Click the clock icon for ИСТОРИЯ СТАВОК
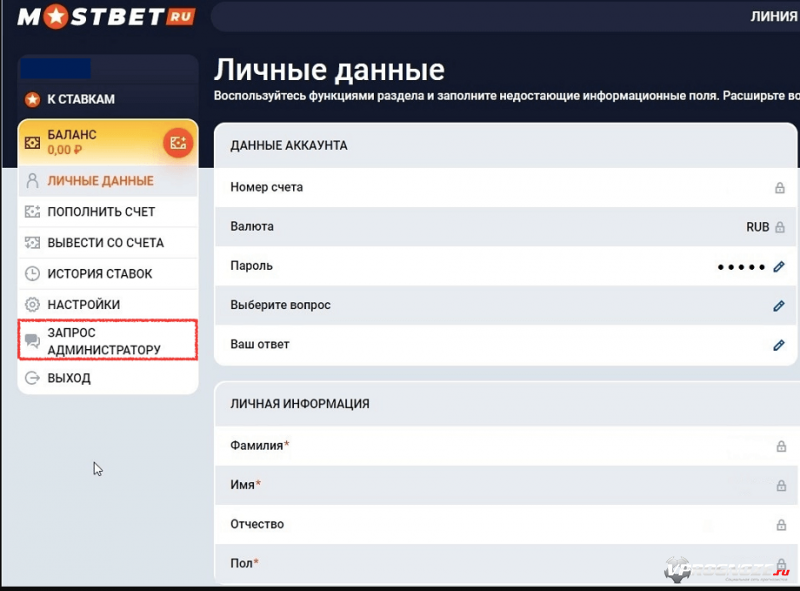800x591 pixels. 31,272
